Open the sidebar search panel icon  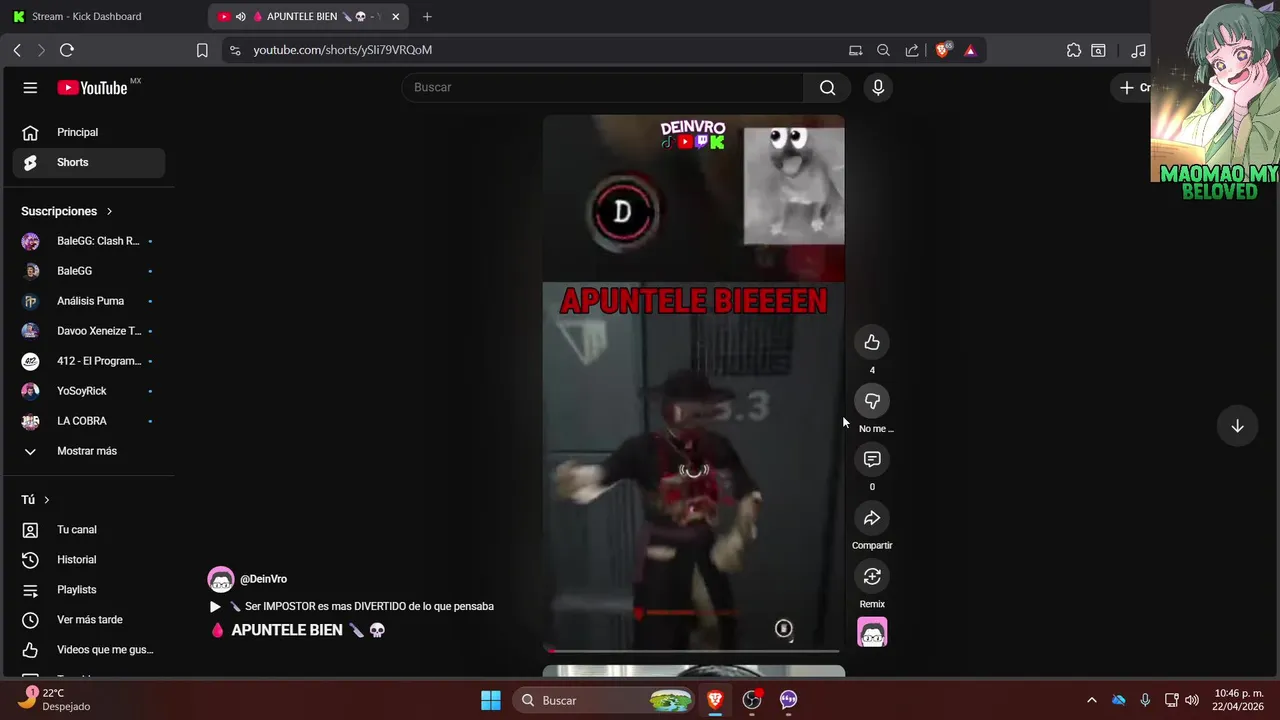[x=1098, y=50]
